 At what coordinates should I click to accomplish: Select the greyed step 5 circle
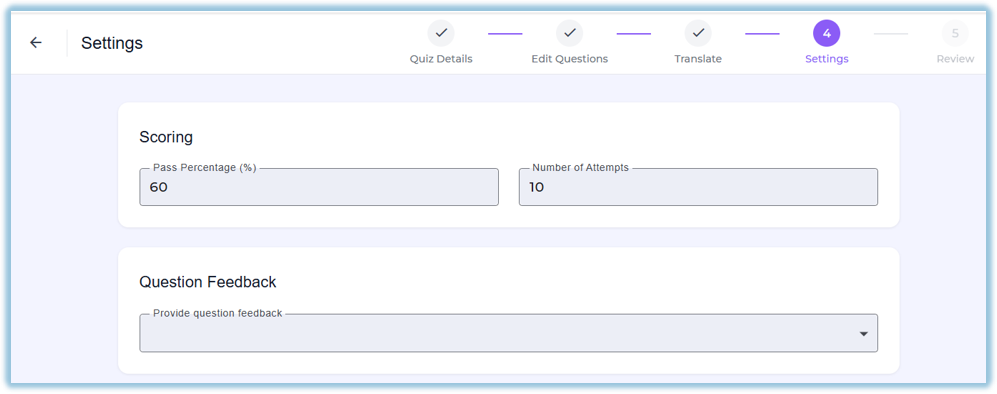pos(955,33)
